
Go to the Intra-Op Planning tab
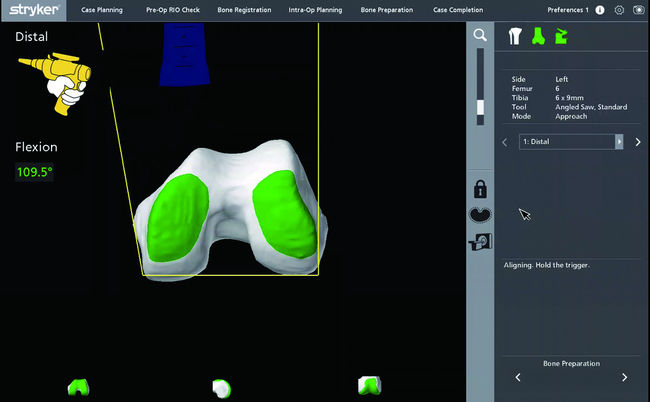tap(315, 10)
